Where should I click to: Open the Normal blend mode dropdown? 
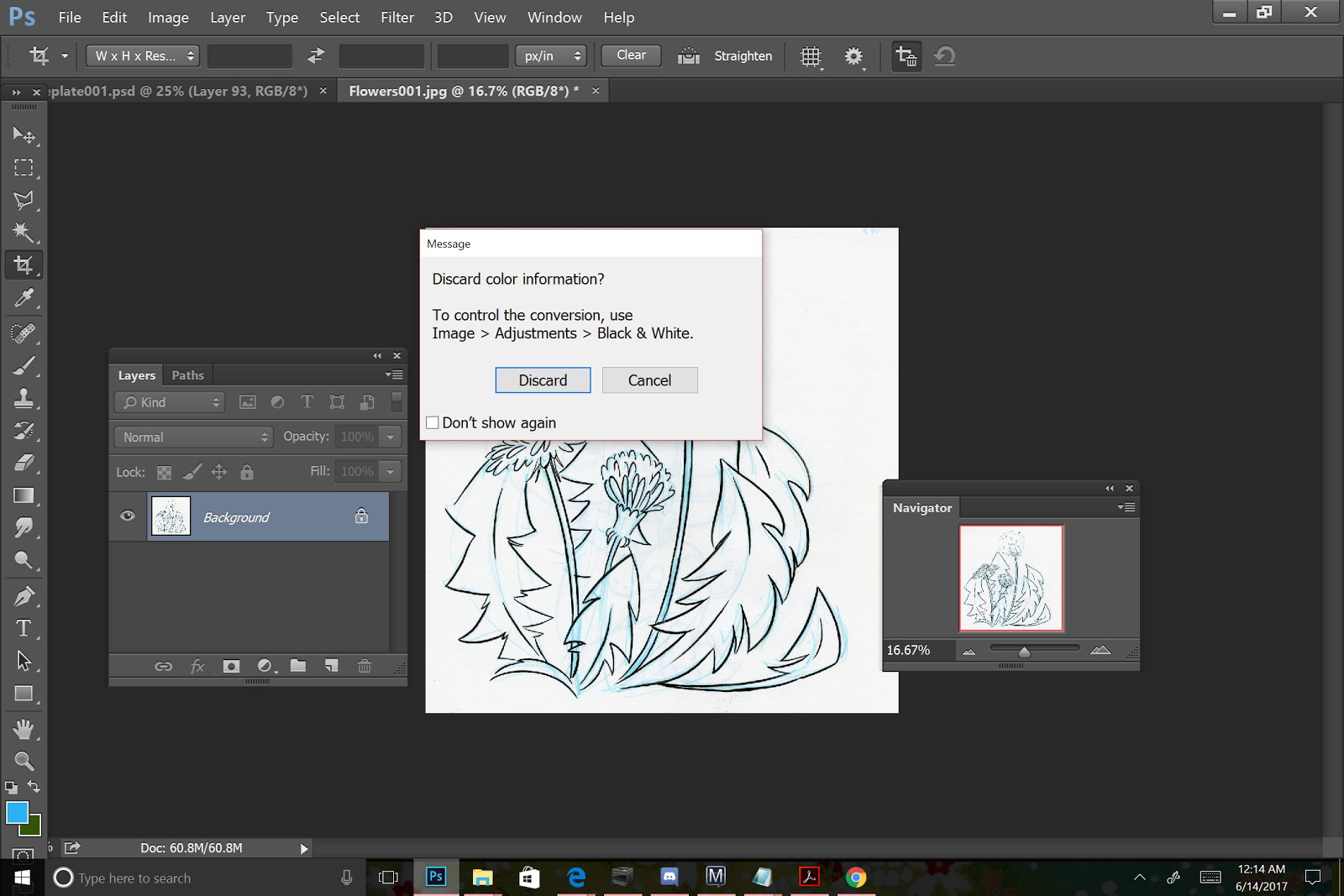pyautogui.click(x=194, y=438)
